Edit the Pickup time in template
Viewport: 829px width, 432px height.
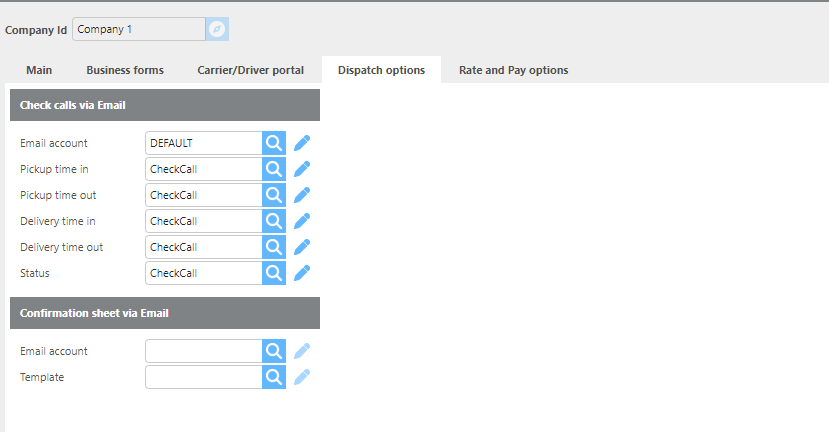click(302, 169)
